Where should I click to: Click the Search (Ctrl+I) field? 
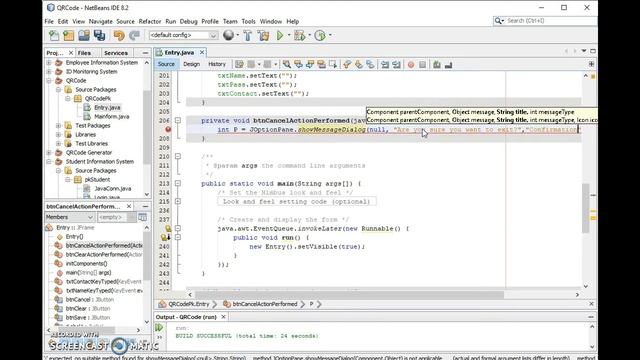coord(546,20)
